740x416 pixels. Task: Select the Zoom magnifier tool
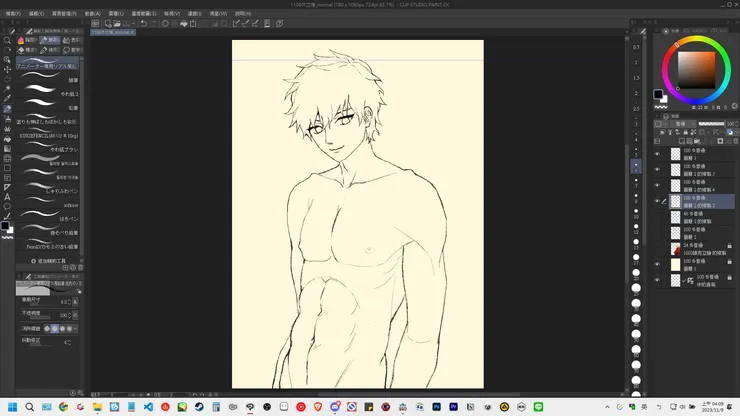(x=7, y=41)
